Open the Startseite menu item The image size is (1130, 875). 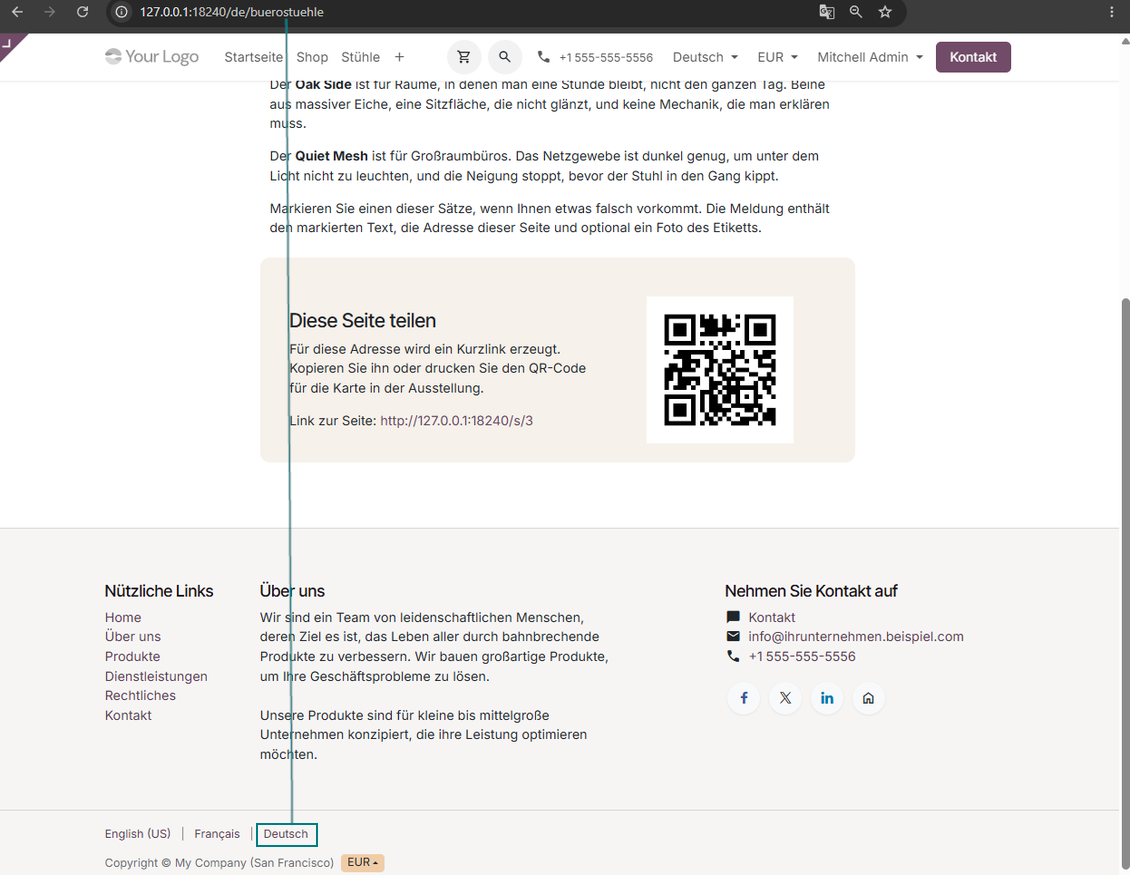[x=254, y=57]
